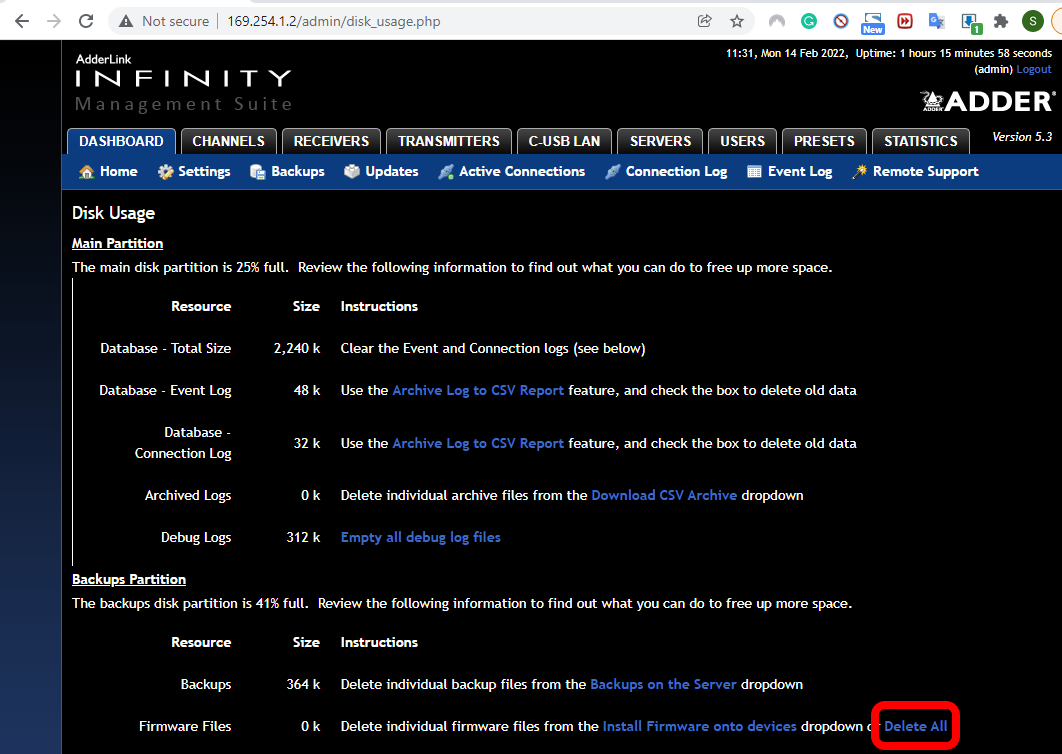Open the SERVERS tab
This screenshot has width=1062, height=754.
pyautogui.click(x=660, y=142)
